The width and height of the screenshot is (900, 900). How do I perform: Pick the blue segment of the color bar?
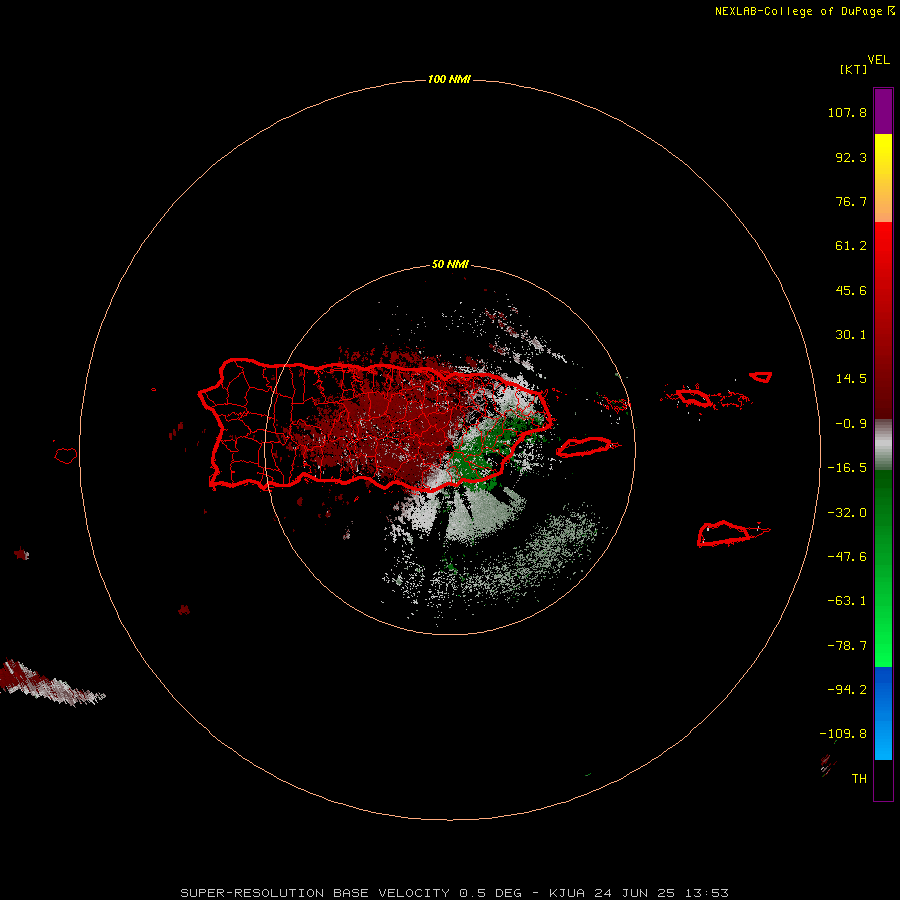click(883, 713)
